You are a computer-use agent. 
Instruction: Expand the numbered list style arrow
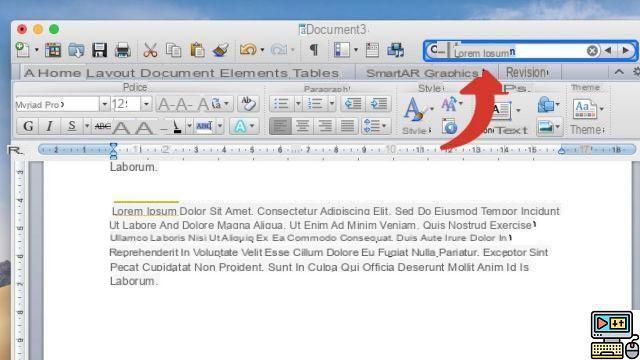point(332,104)
